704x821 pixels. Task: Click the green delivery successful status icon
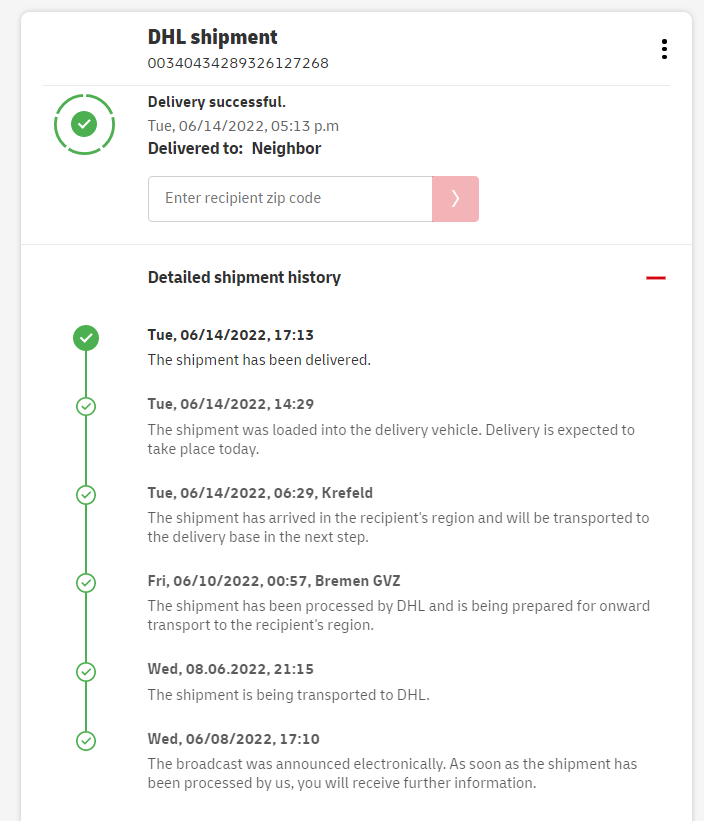click(85, 124)
